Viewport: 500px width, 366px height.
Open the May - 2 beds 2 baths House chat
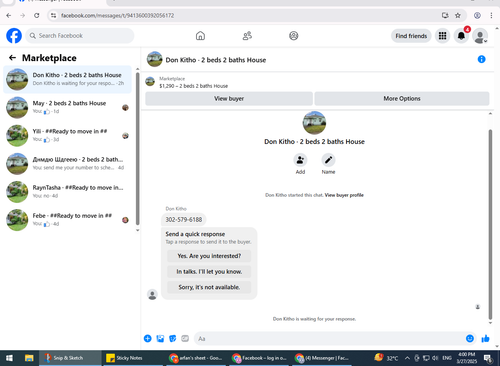[x=67, y=107]
